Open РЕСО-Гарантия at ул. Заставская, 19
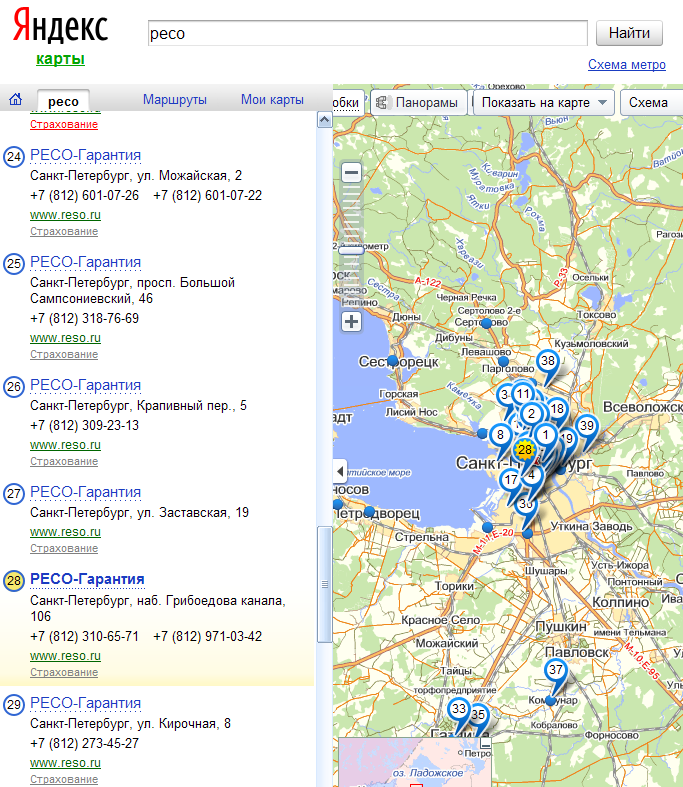Screen dimensions: 683x787 pyautogui.click(x=85, y=492)
